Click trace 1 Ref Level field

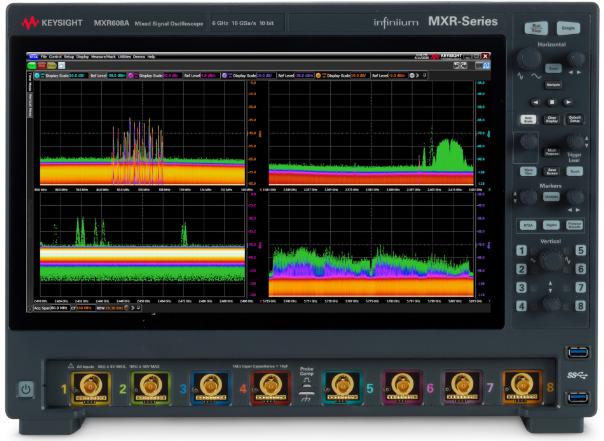[117, 75]
